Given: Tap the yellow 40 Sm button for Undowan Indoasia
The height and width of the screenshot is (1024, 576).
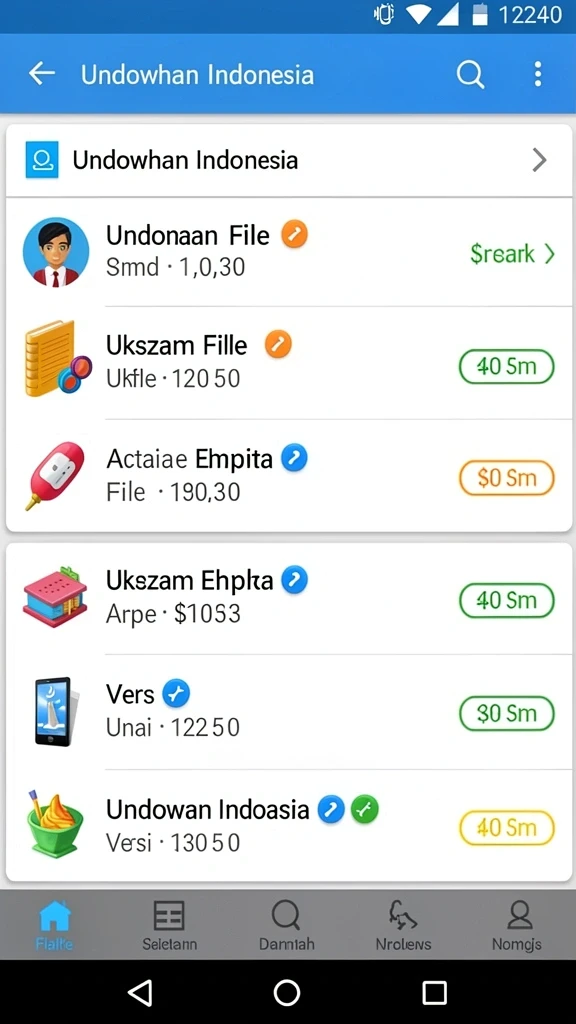Looking at the screenshot, I should click(x=507, y=827).
